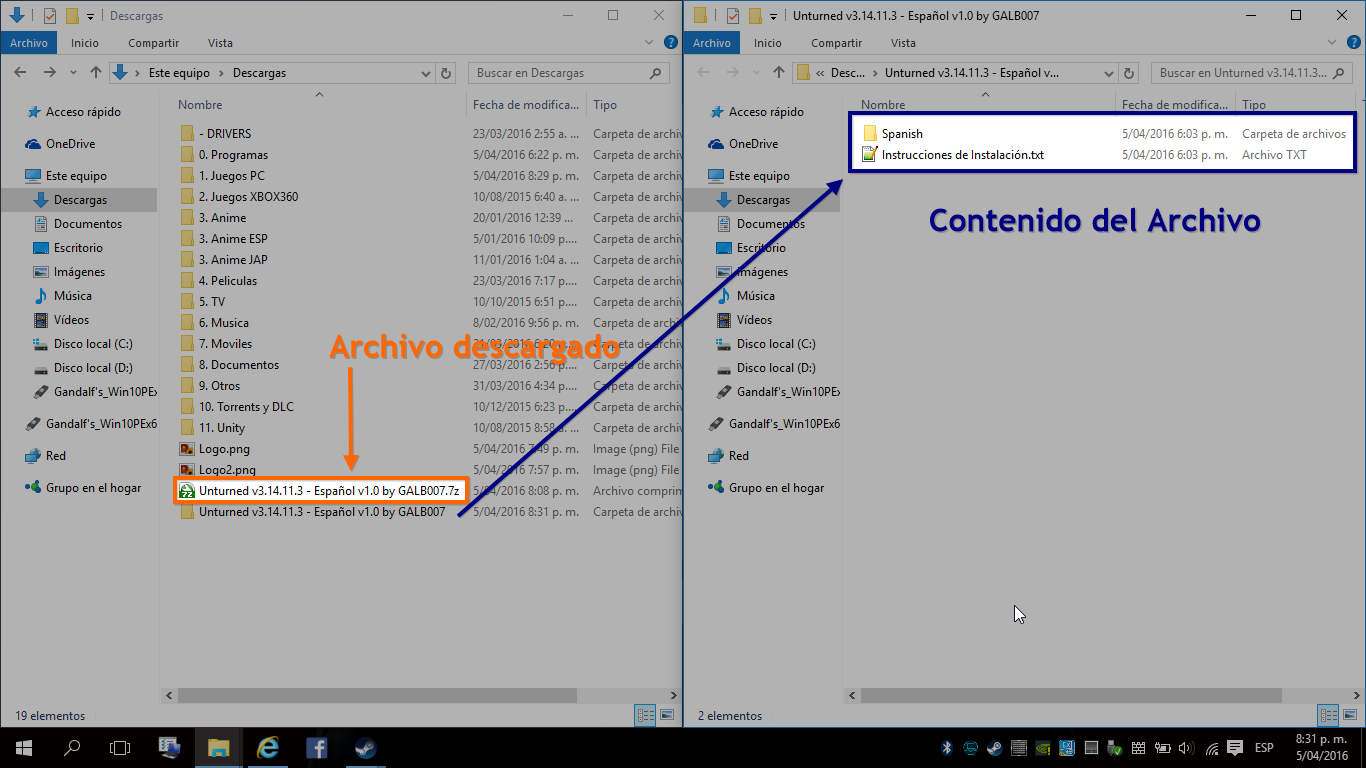Screen dimensions: 1366x768
Task: Launch Internet Explorer from the taskbar
Action: [267, 748]
